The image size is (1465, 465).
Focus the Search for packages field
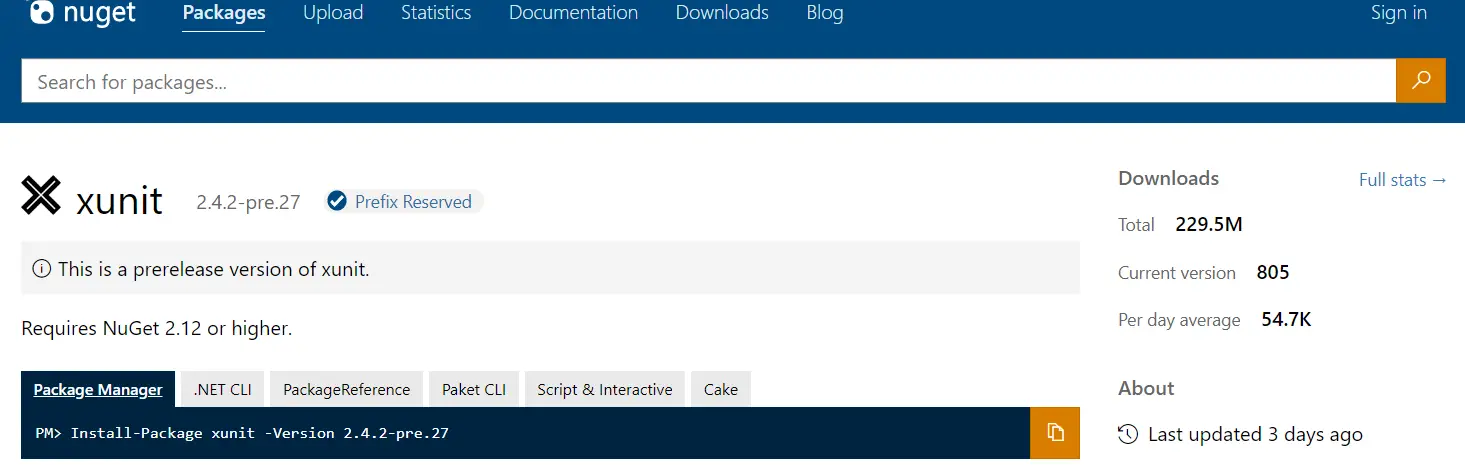click(700, 82)
